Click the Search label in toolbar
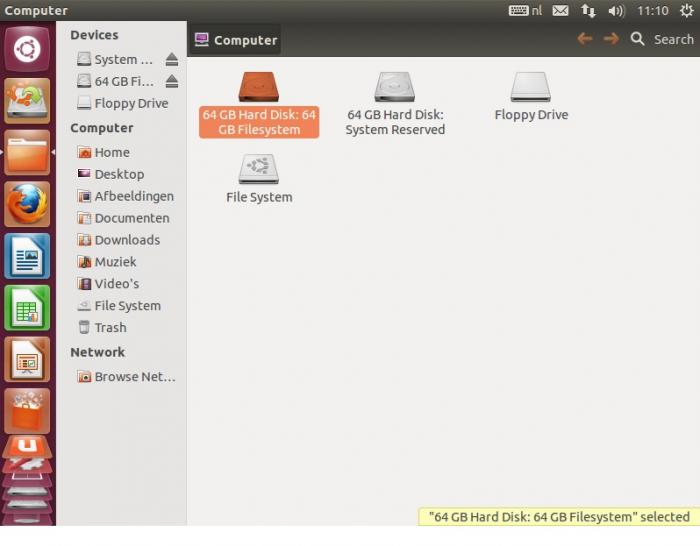Screen dimensions: 700x546 click(x=674, y=39)
